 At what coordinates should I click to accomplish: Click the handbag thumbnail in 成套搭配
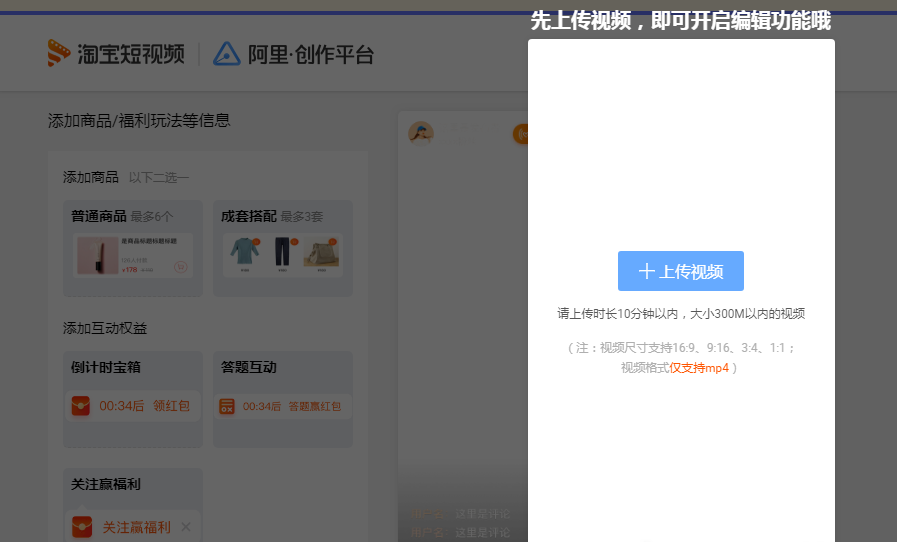point(321,253)
